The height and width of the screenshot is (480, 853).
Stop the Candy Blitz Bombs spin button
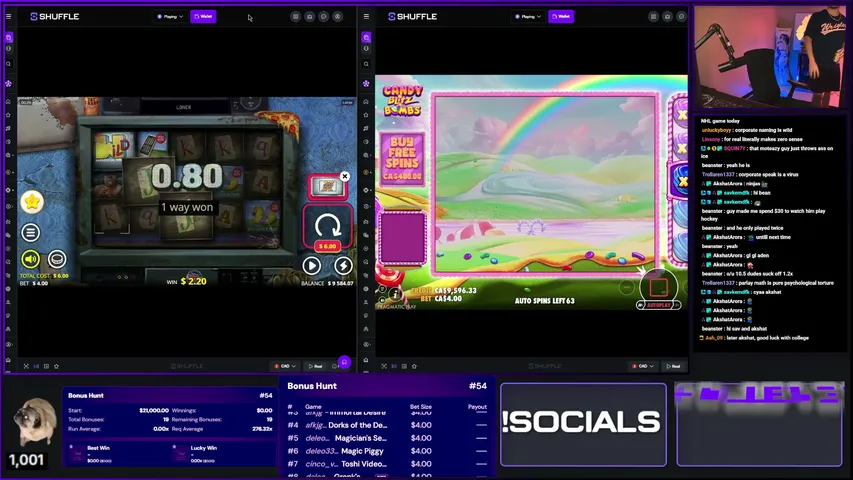pos(658,286)
